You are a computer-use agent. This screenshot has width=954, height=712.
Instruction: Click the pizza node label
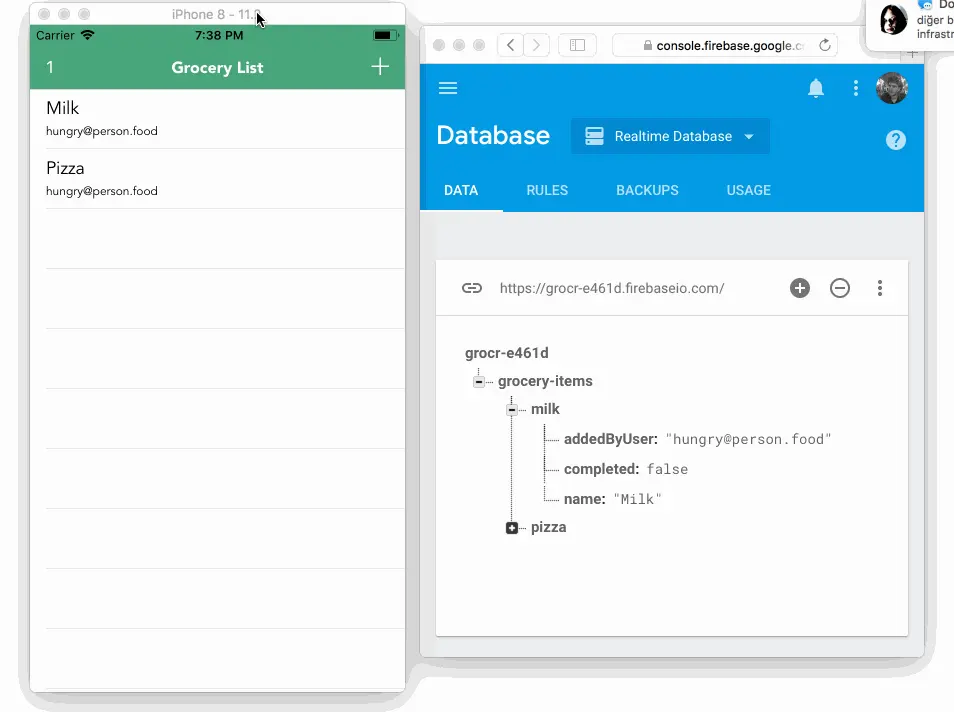(x=548, y=527)
